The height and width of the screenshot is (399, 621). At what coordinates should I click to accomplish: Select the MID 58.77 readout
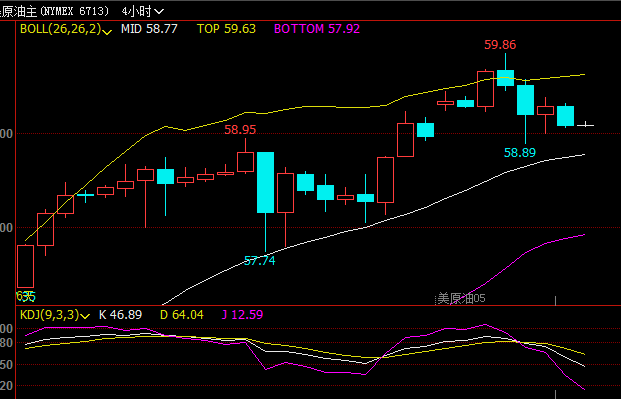click(149, 29)
